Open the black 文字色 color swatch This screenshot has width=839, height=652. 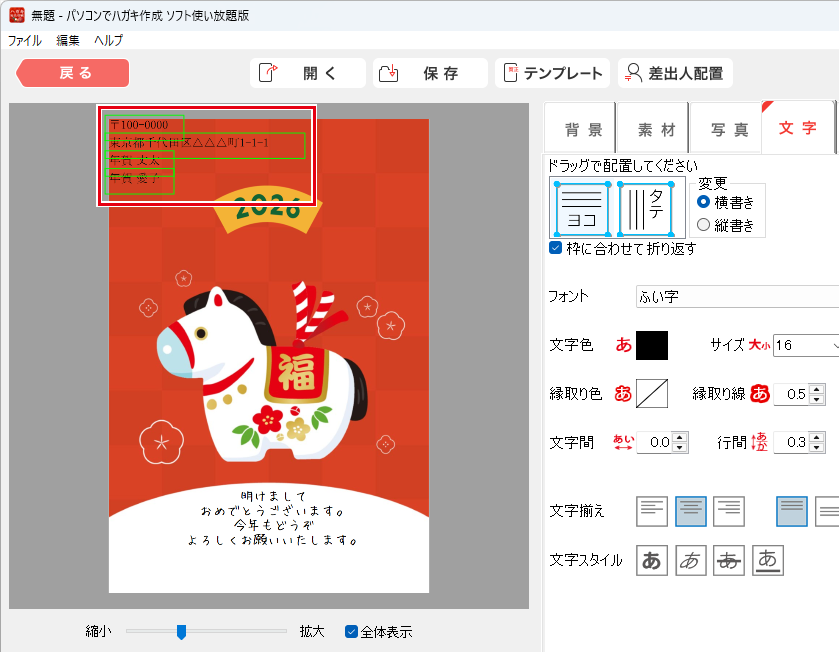[652, 345]
